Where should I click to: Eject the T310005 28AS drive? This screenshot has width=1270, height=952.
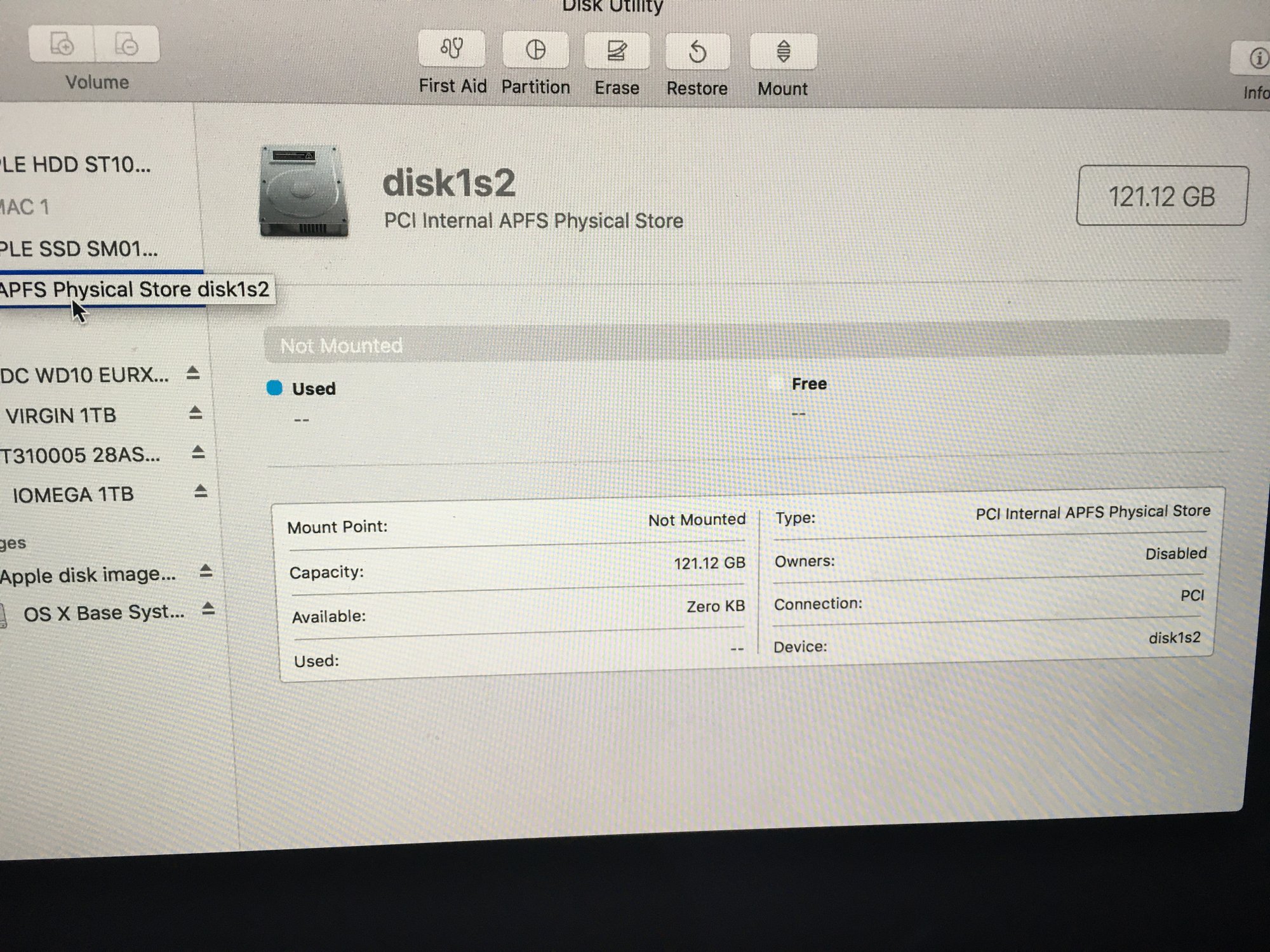pyautogui.click(x=198, y=453)
